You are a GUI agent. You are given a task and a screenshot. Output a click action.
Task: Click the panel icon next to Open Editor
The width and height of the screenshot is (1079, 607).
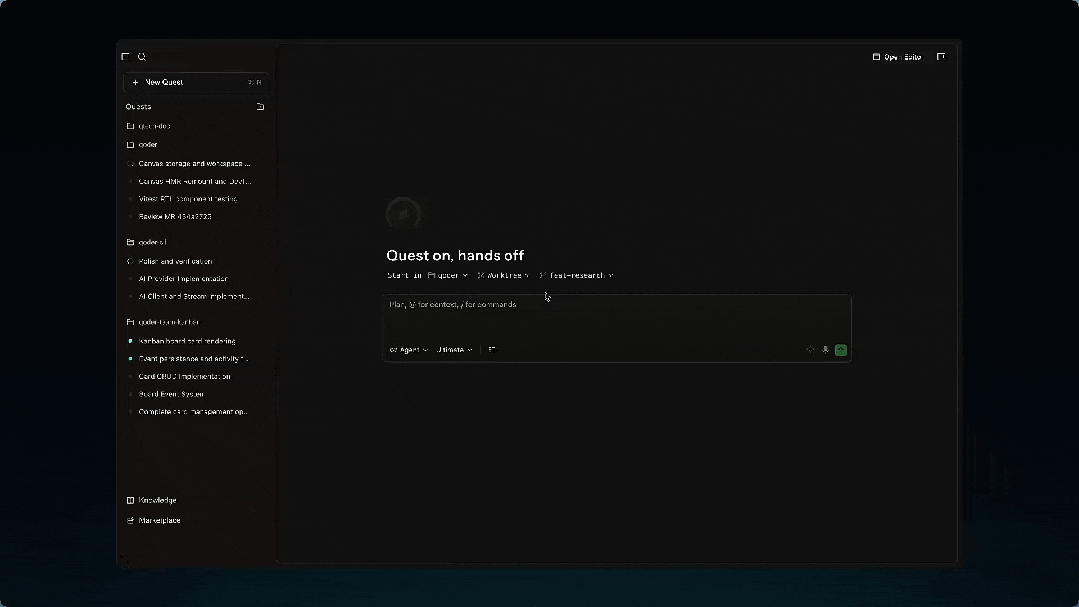click(x=941, y=56)
